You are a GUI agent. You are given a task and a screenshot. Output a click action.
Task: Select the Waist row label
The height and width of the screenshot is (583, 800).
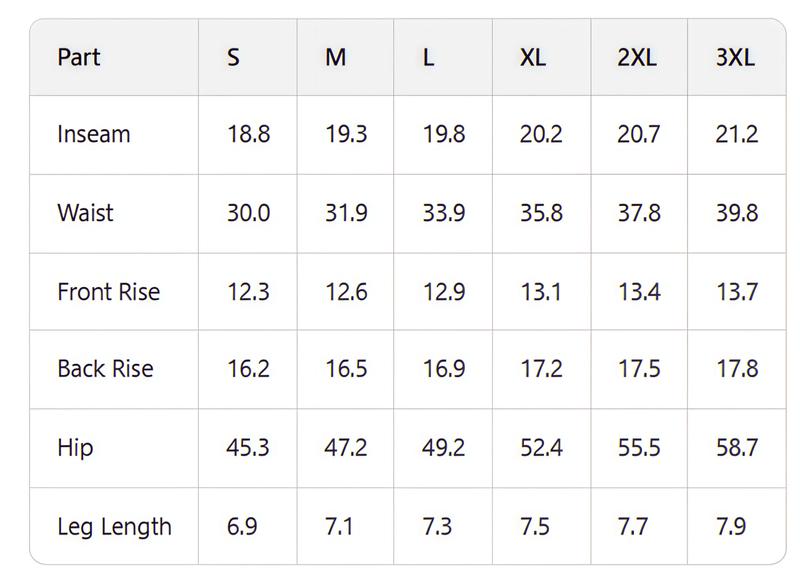(85, 213)
